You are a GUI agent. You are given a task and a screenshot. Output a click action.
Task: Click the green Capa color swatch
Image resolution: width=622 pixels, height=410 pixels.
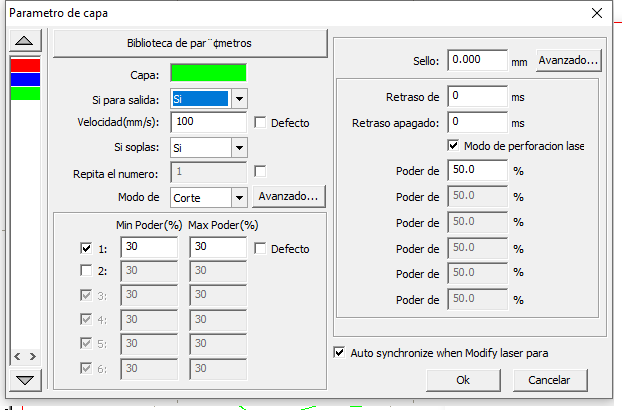click(x=208, y=73)
